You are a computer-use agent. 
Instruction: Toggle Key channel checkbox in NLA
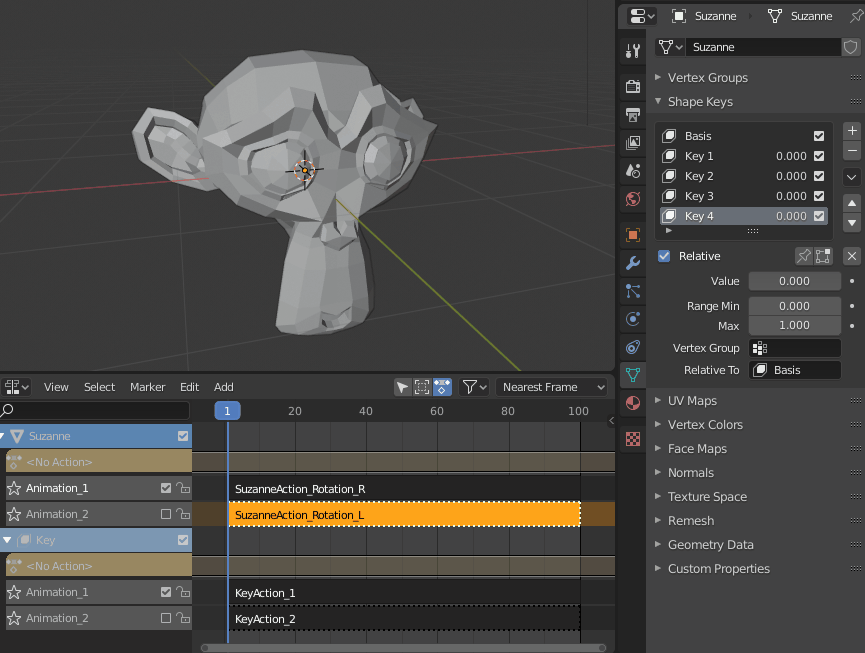tap(183, 540)
